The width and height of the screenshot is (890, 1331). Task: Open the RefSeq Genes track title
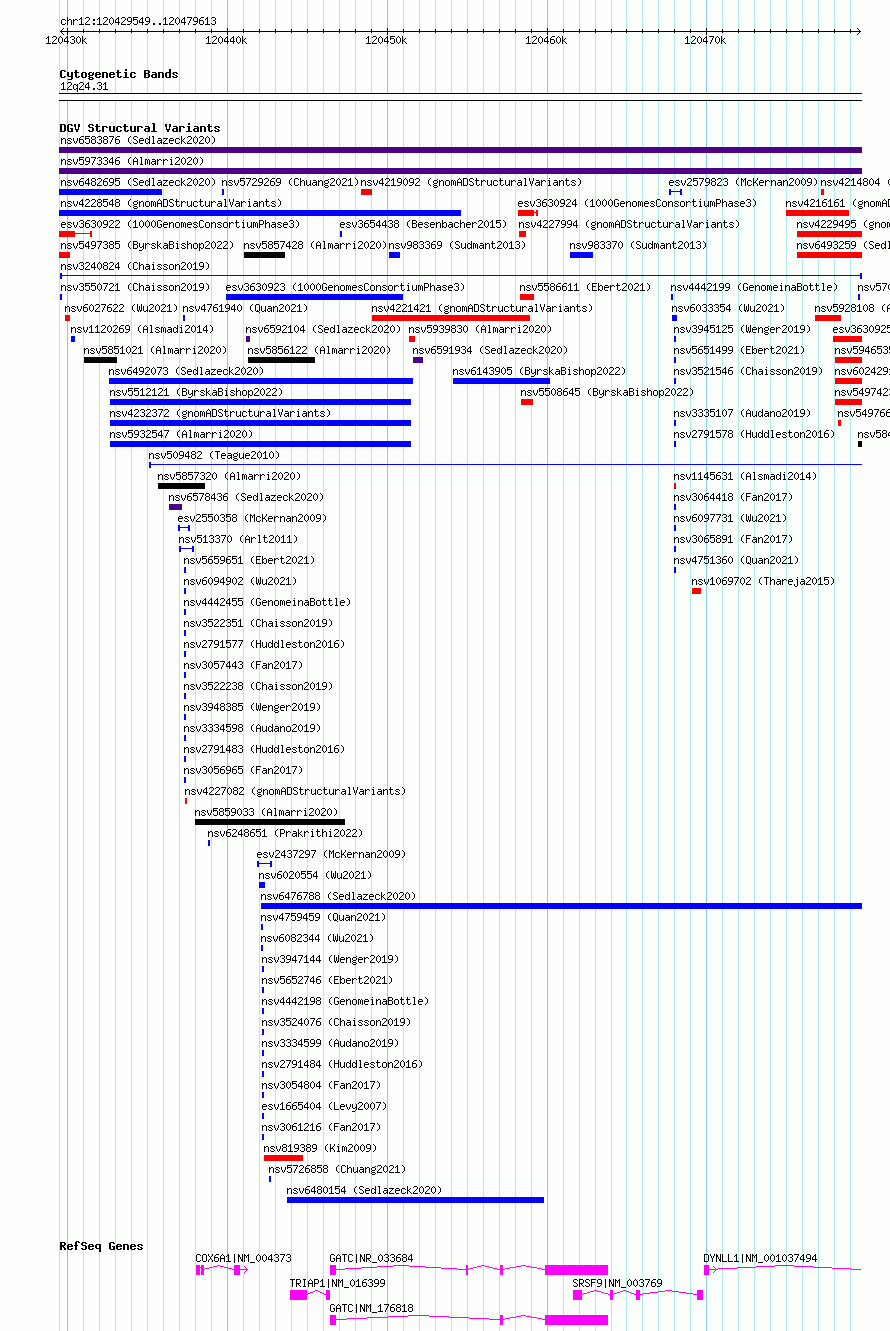[101, 1246]
